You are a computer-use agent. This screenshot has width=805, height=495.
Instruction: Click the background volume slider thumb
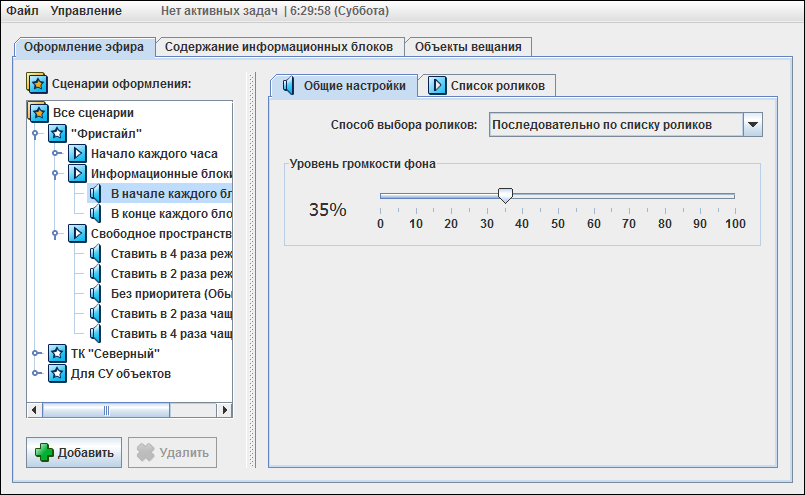click(505, 195)
